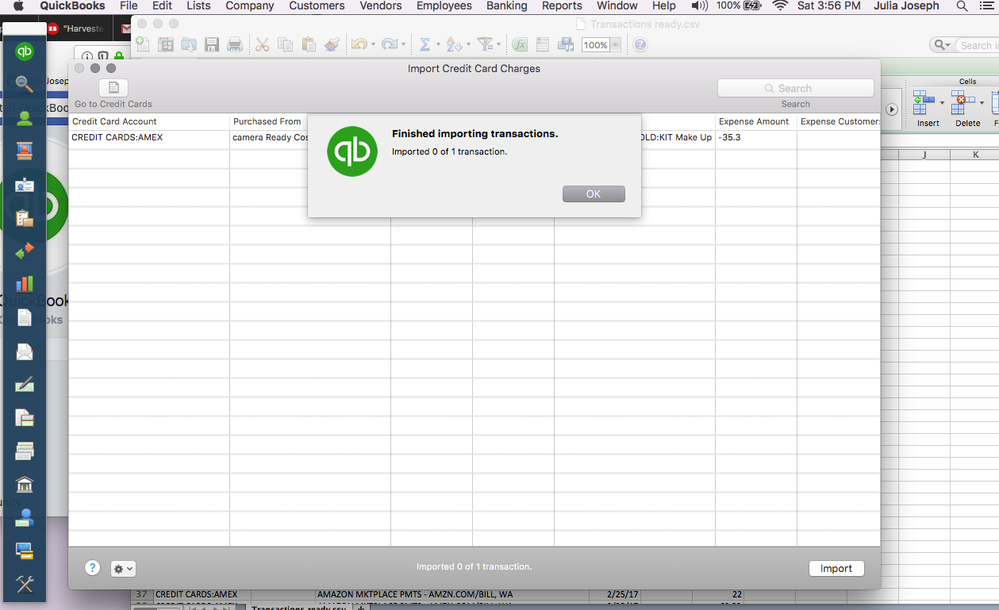Open the Reports menu
The width and height of the screenshot is (999, 610).
pos(561,6)
